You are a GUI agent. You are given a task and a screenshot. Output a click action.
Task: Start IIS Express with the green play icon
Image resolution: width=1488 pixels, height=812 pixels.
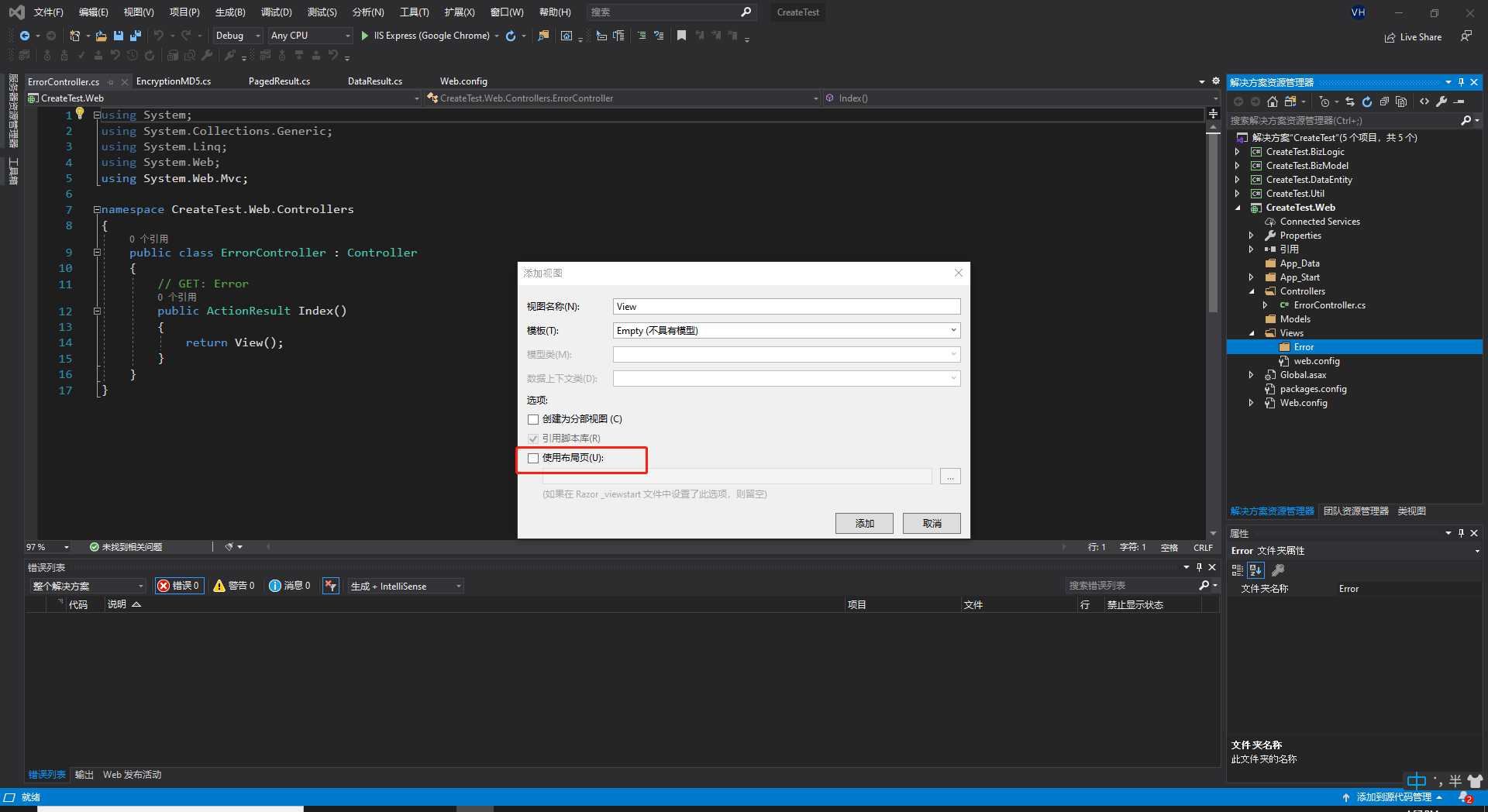pyautogui.click(x=365, y=36)
